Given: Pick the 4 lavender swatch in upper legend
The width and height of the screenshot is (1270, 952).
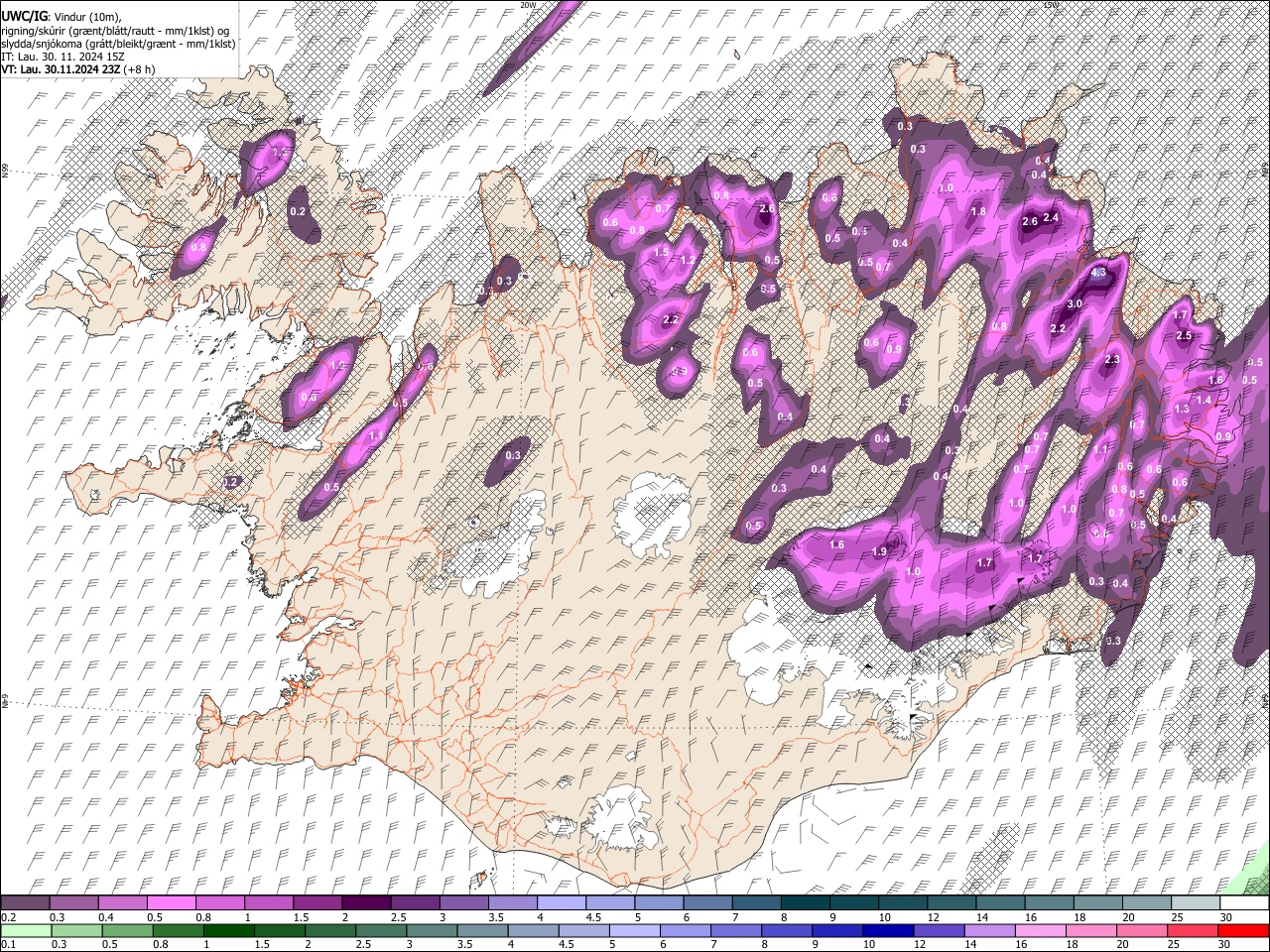Looking at the screenshot, I should click(x=562, y=903).
